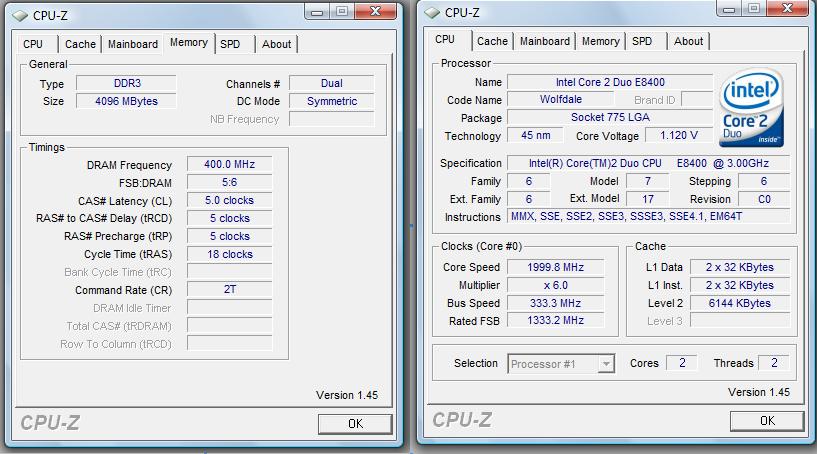Click the 333.3 MHz Bus Speed value
The width and height of the screenshot is (817, 454).
pyautogui.click(x=555, y=303)
